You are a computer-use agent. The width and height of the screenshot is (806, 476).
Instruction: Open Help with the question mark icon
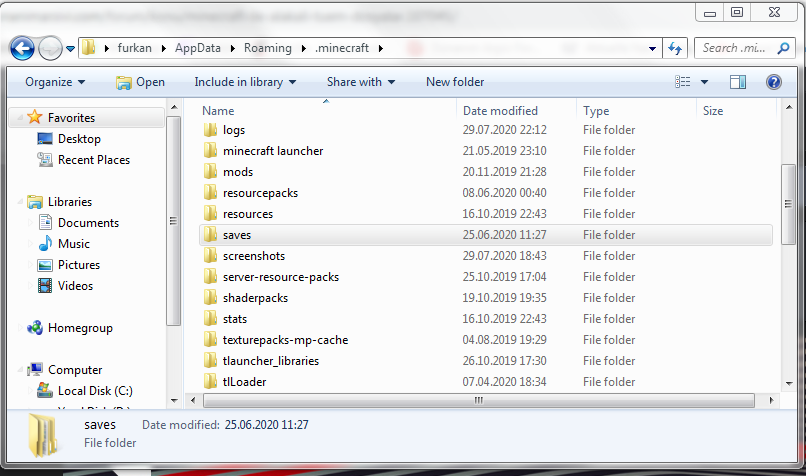[x=773, y=82]
